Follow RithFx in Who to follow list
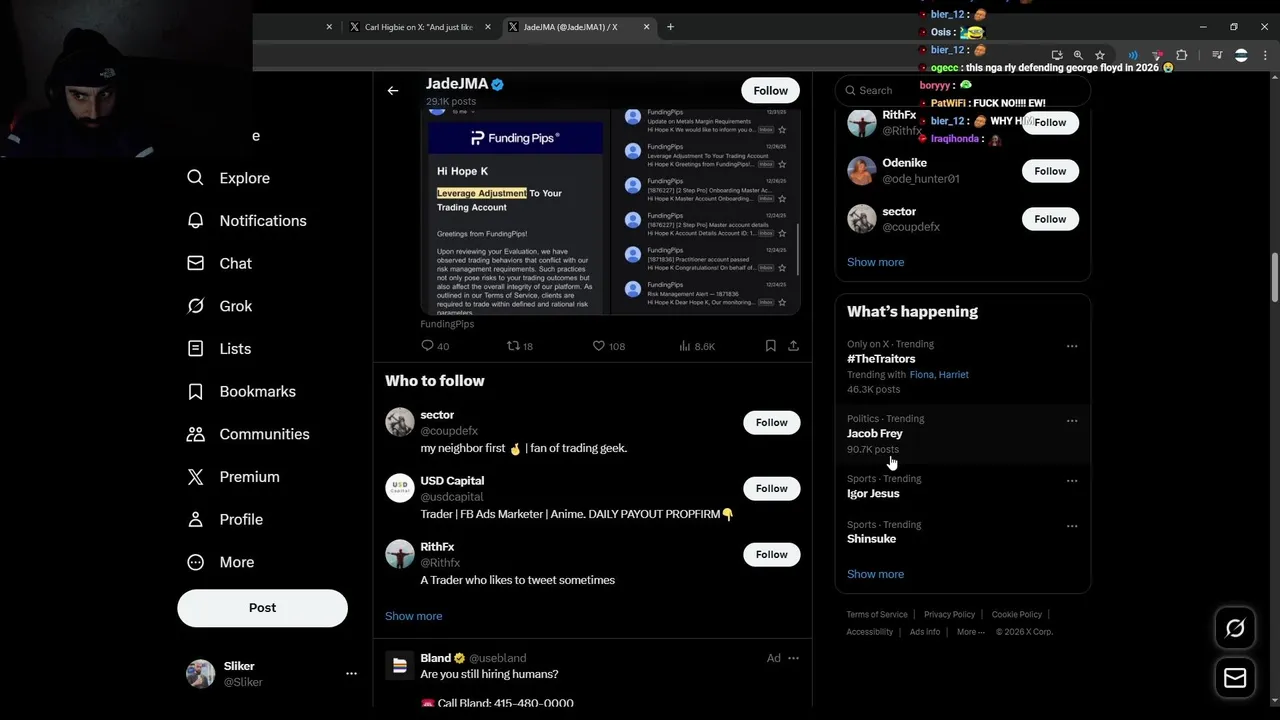The image size is (1280, 720). click(771, 555)
